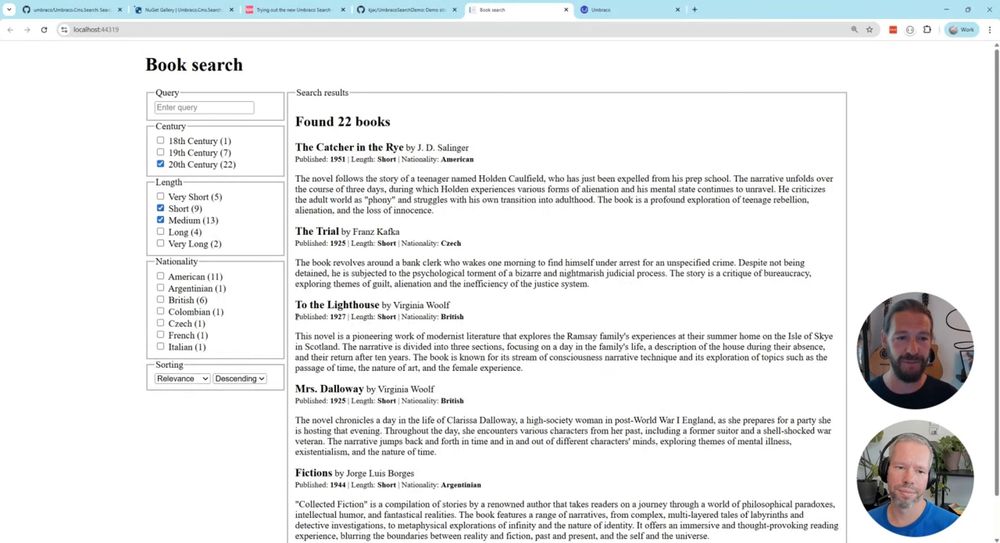
Task: Bookmark this page with the star icon
Action: (869, 29)
